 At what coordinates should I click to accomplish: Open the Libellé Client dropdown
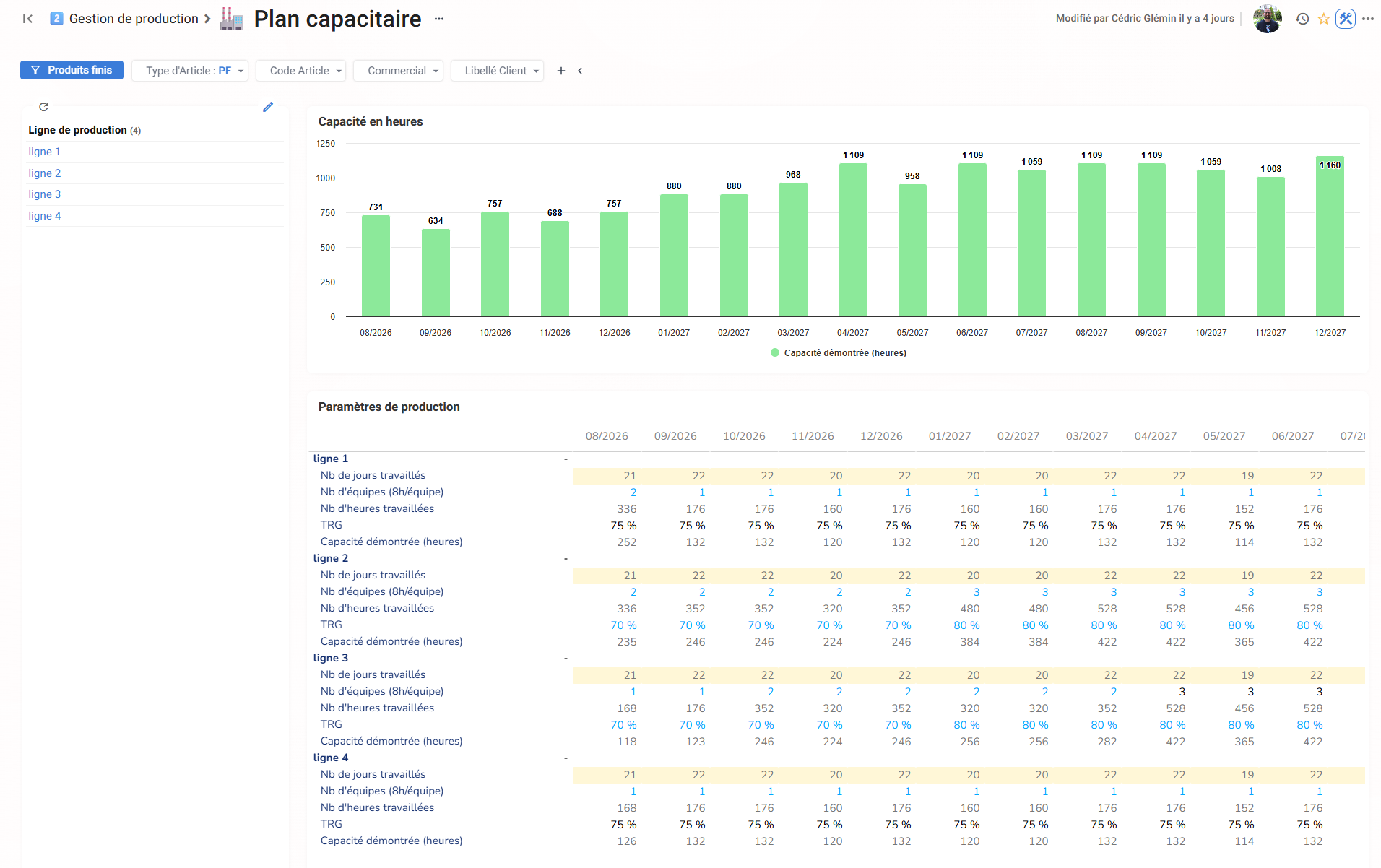click(x=497, y=71)
